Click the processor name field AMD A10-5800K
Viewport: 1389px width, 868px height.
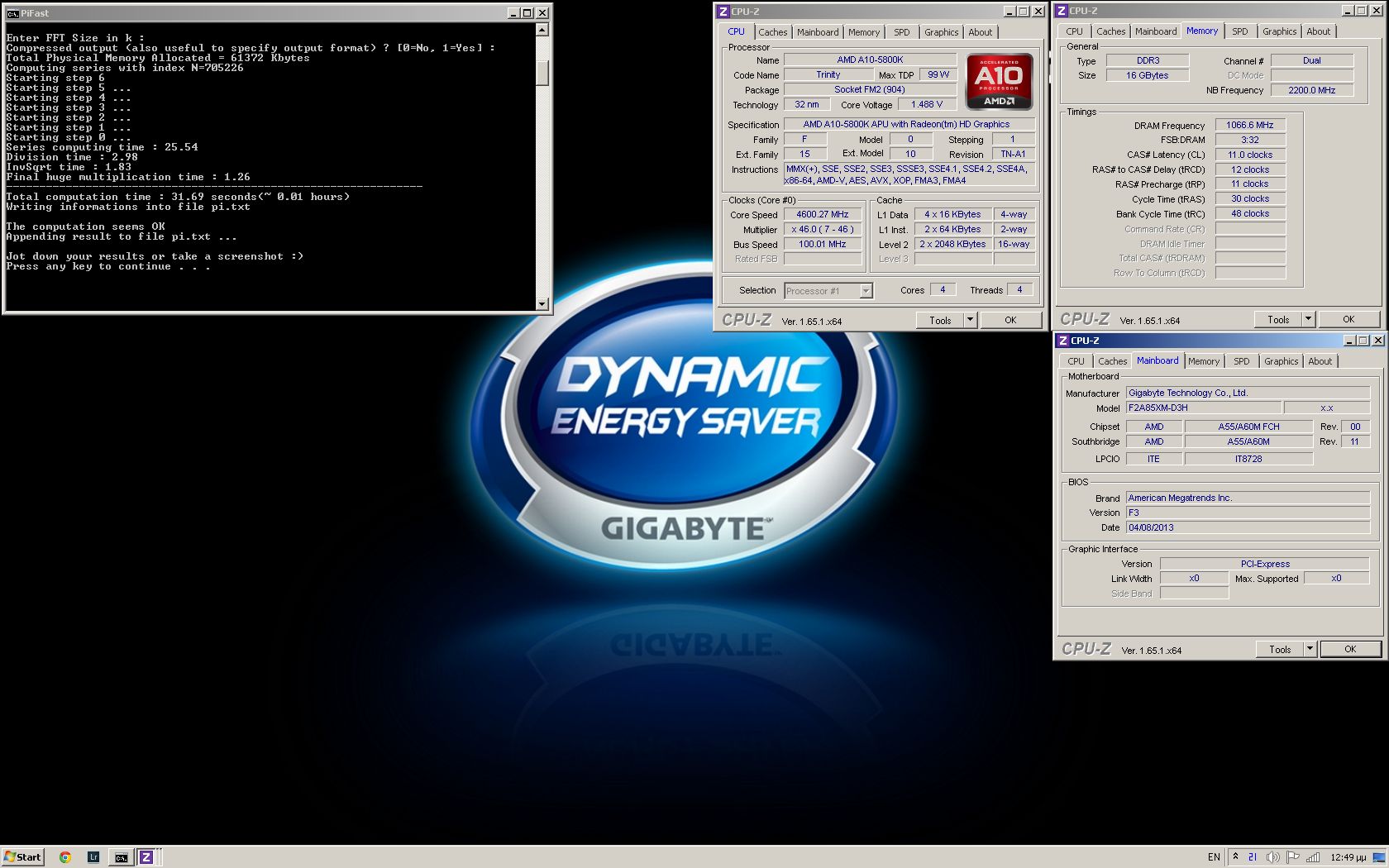pos(870,60)
